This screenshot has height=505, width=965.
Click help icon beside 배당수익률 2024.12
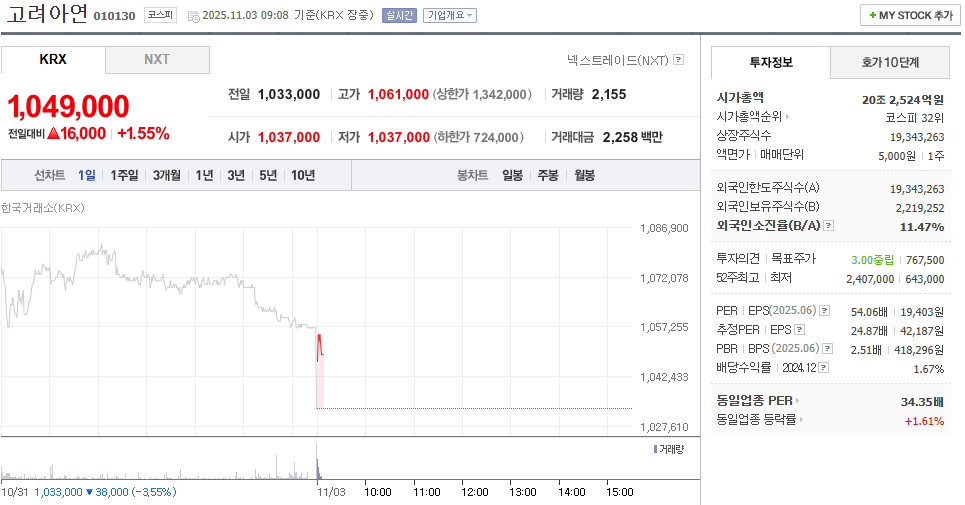(x=823, y=368)
